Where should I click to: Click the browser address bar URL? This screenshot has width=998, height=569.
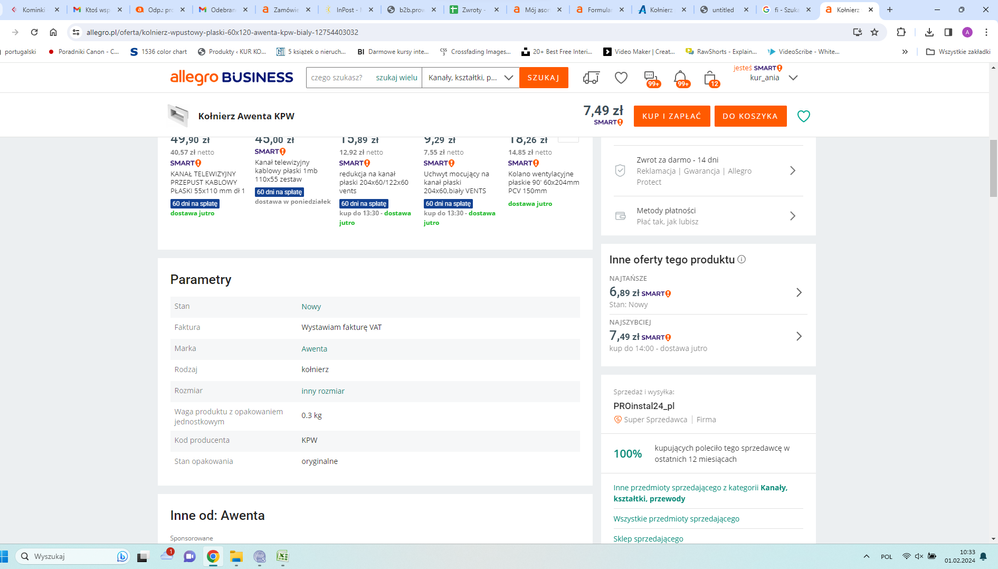[222, 32]
